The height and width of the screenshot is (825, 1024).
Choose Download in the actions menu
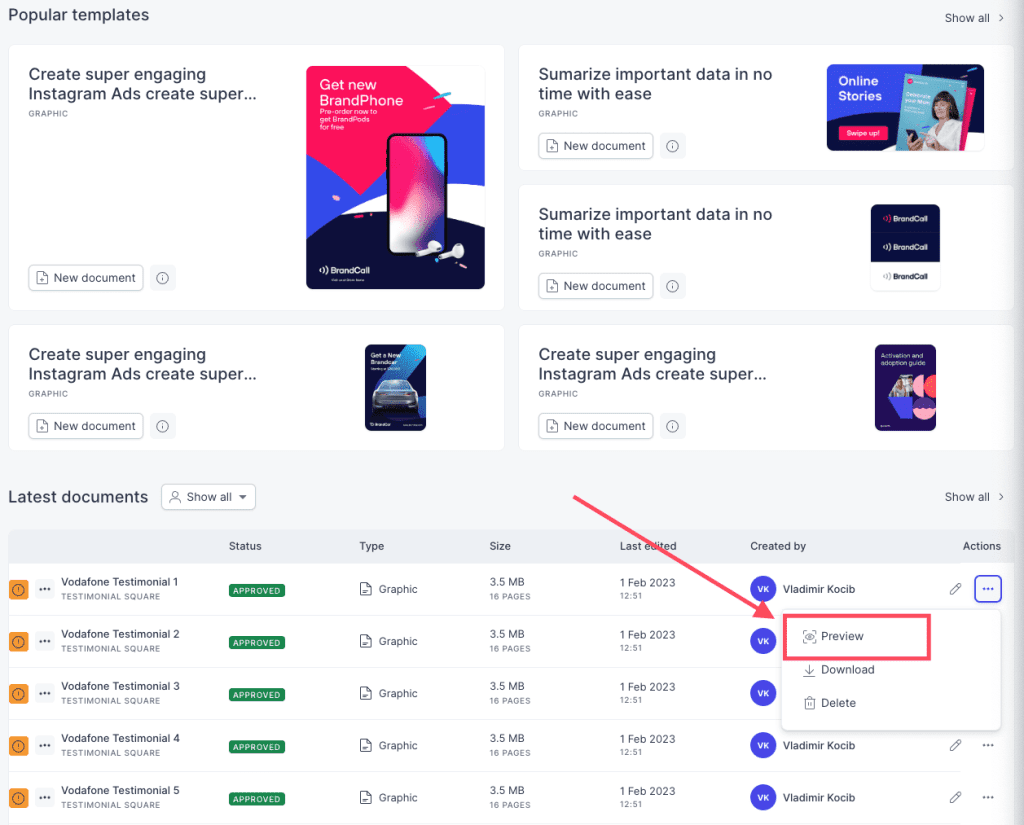tap(839, 670)
